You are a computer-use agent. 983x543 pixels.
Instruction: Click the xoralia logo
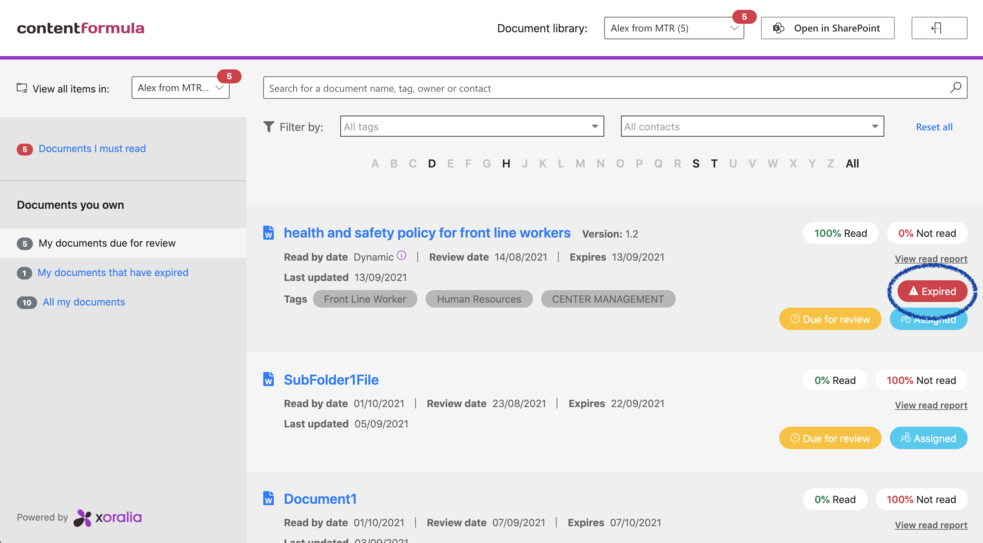click(x=108, y=517)
